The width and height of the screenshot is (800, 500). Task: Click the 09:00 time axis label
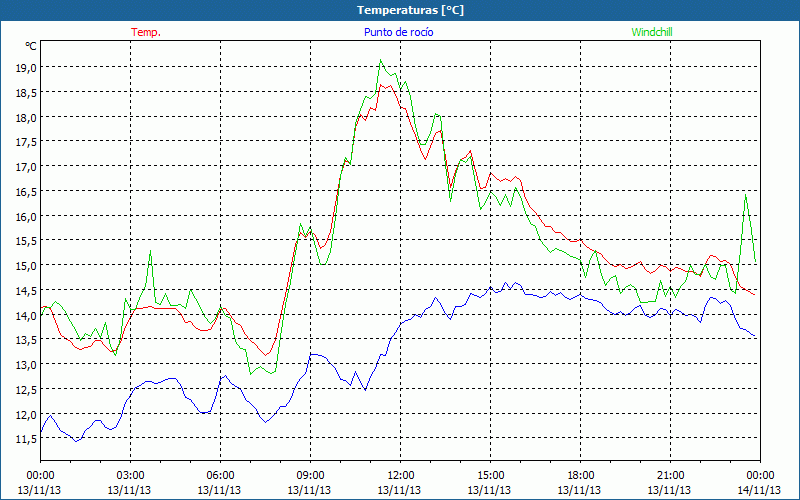point(310,476)
